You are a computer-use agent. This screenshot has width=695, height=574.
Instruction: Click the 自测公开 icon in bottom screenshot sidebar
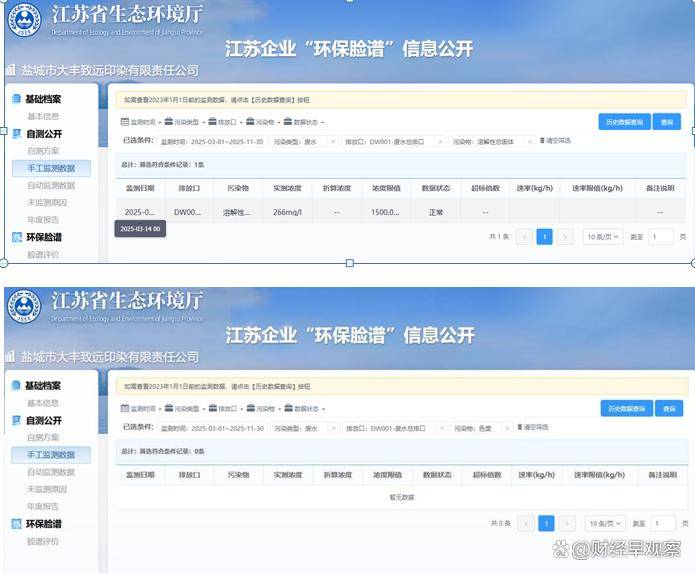16,420
